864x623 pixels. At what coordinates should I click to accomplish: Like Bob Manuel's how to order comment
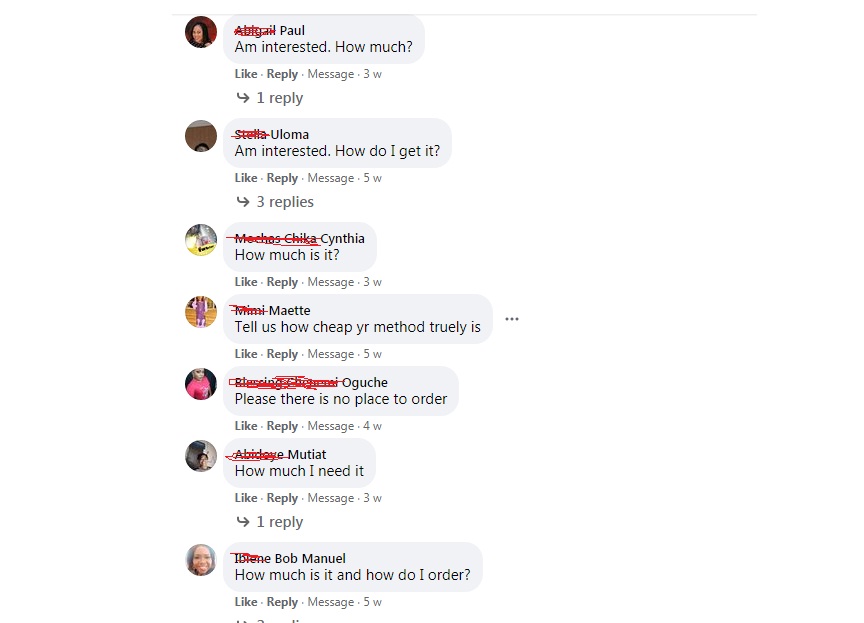pyautogui.click(x=246, y=602)
